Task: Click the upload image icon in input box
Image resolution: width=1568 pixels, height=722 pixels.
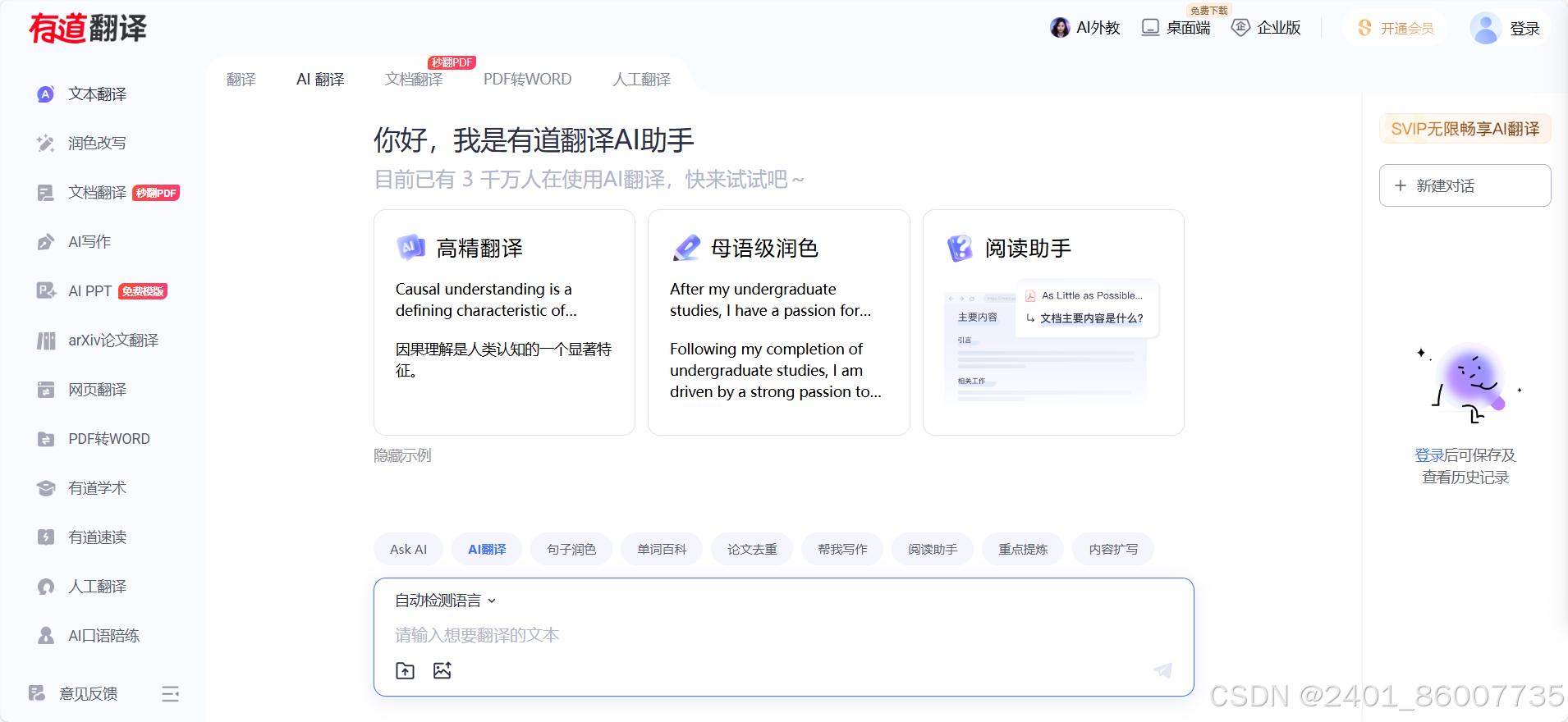Action: tap(442, 670)
